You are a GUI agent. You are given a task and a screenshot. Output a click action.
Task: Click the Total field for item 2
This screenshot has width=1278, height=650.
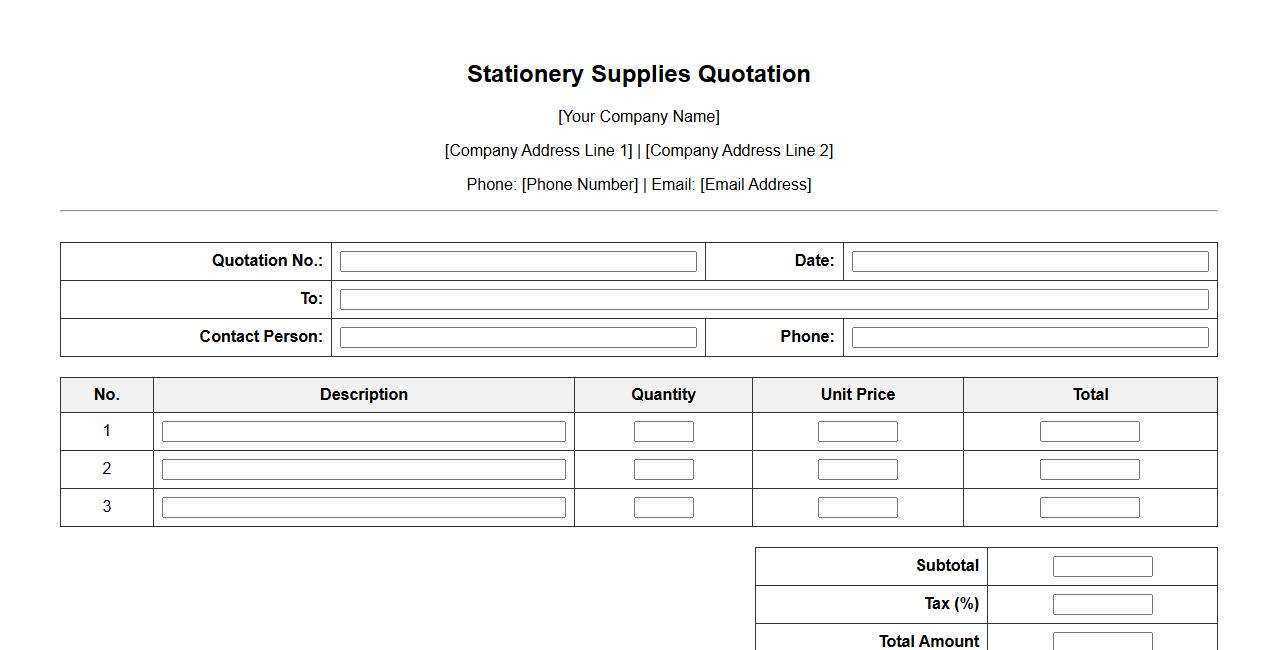point(1090,470)
